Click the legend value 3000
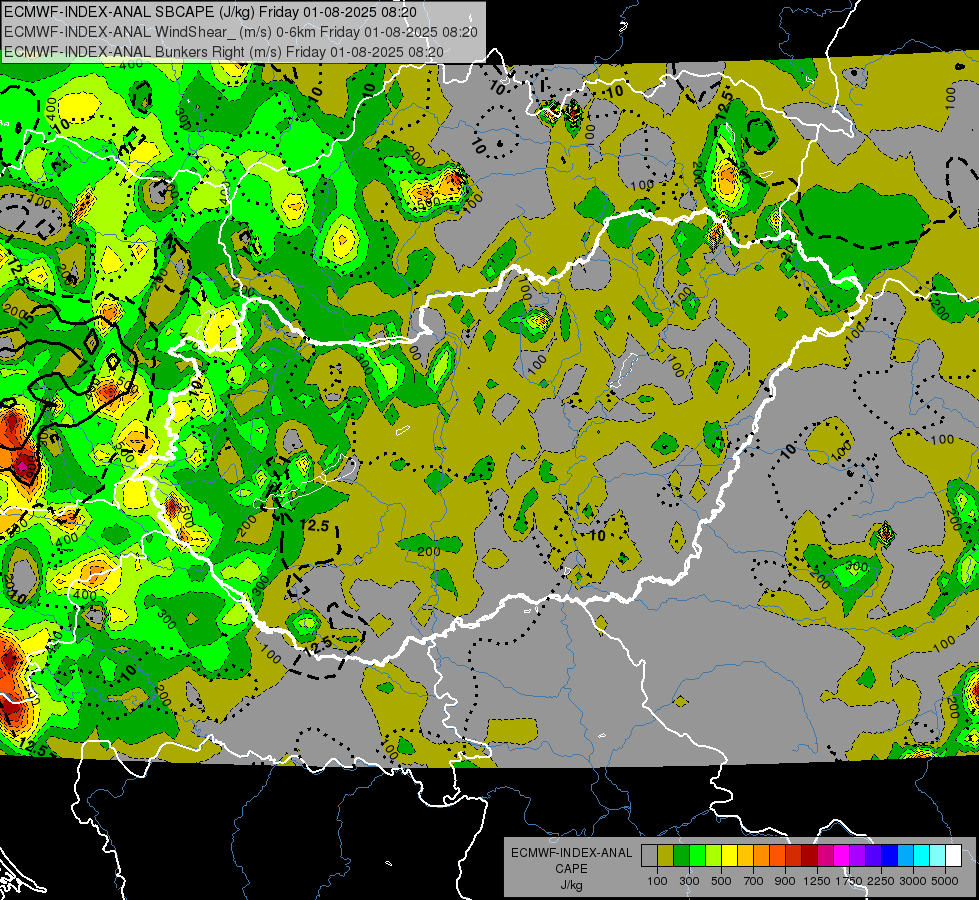Image resolution: width=979 pixels, height=900 pixels. 913,881
